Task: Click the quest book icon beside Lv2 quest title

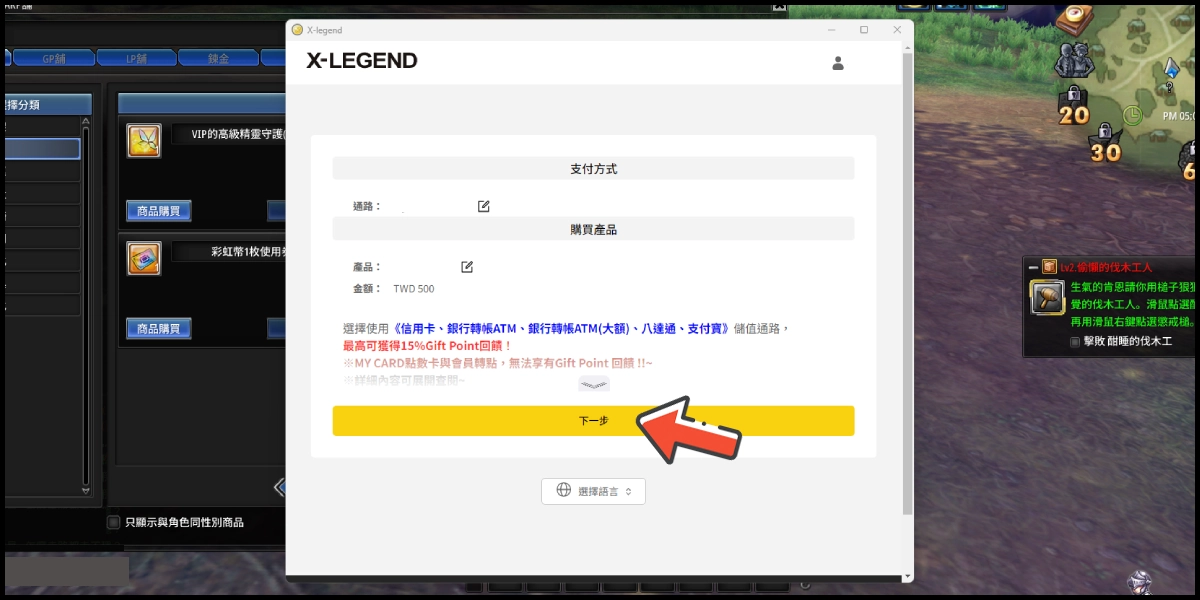Action: tap(1049, 267)
